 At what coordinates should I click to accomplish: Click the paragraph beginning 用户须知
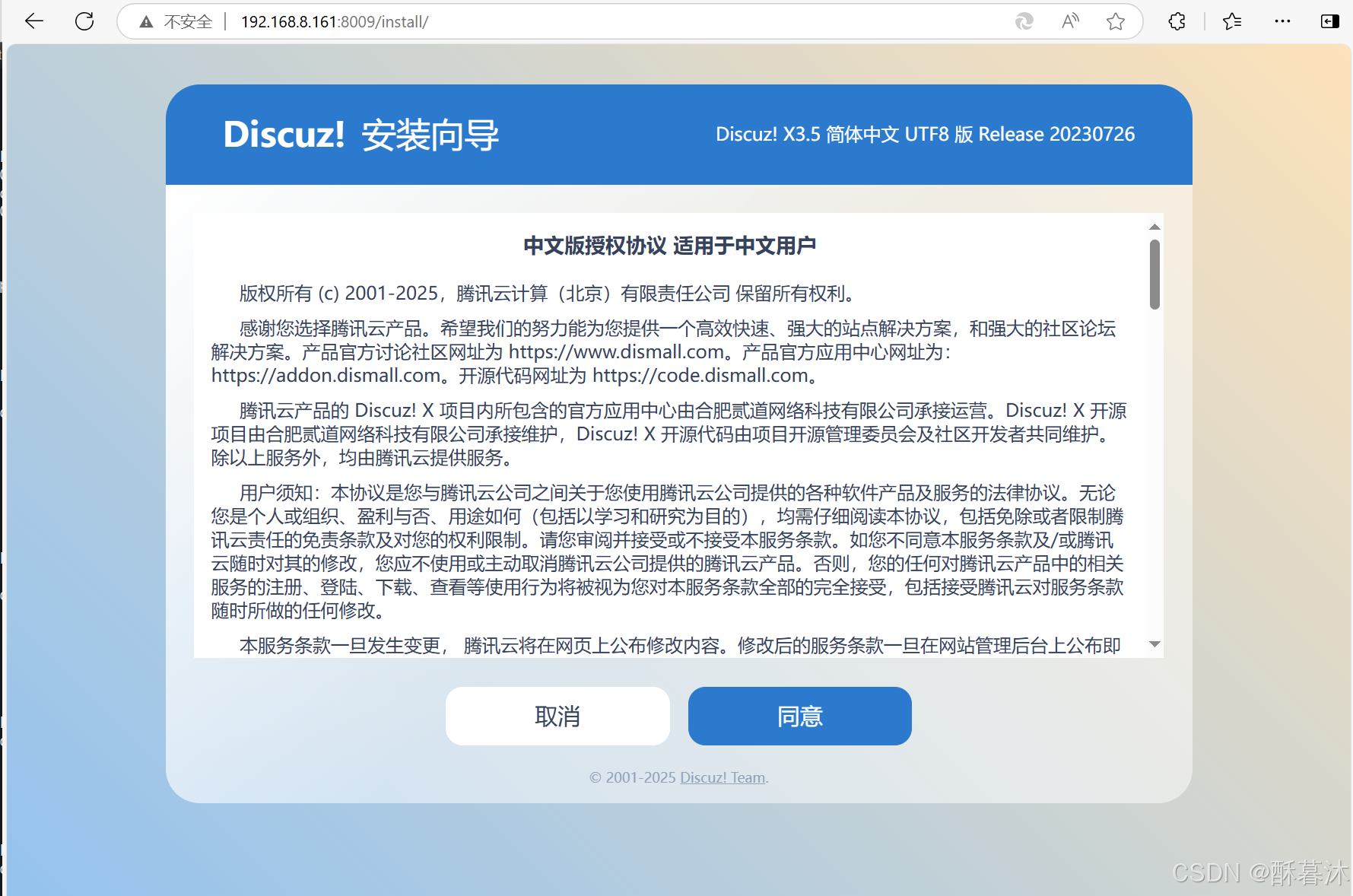click(668, 551)
